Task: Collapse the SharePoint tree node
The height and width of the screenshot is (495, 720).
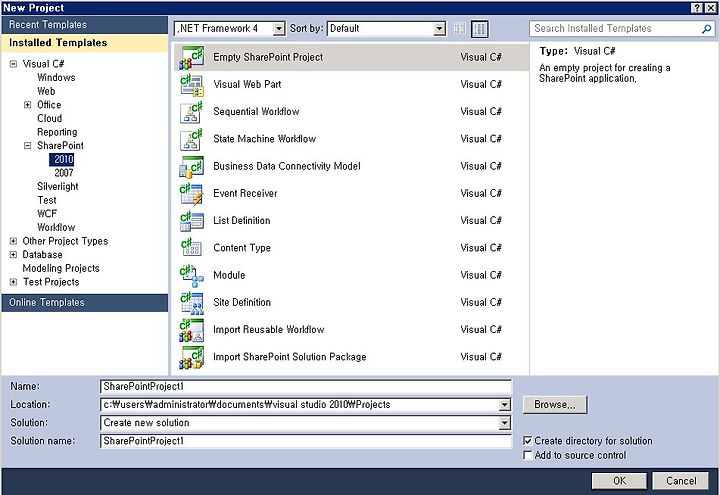Action: [28, 146]
